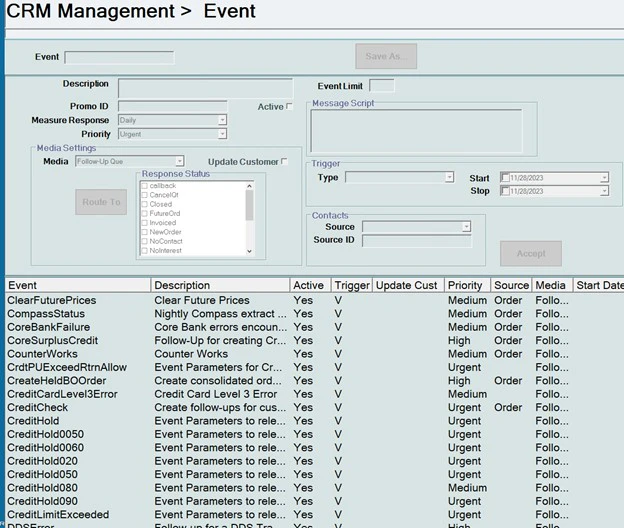Click the Promo ID field
The height and width of the screenshot is (528, 624).
173,106
